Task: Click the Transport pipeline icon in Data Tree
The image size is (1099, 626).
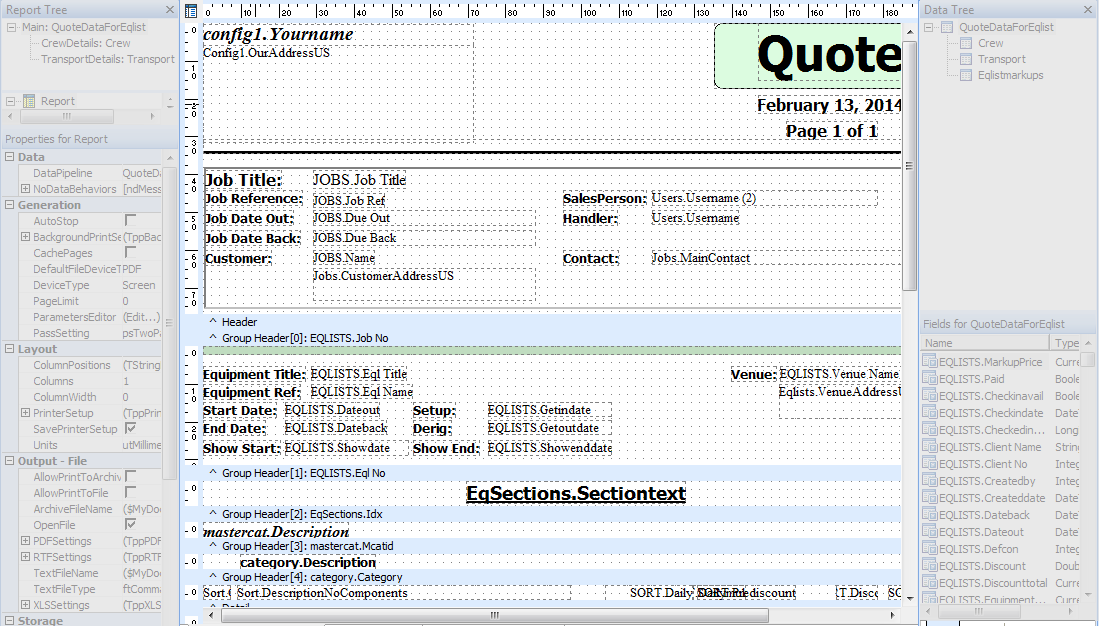Action: click(965, 59)
